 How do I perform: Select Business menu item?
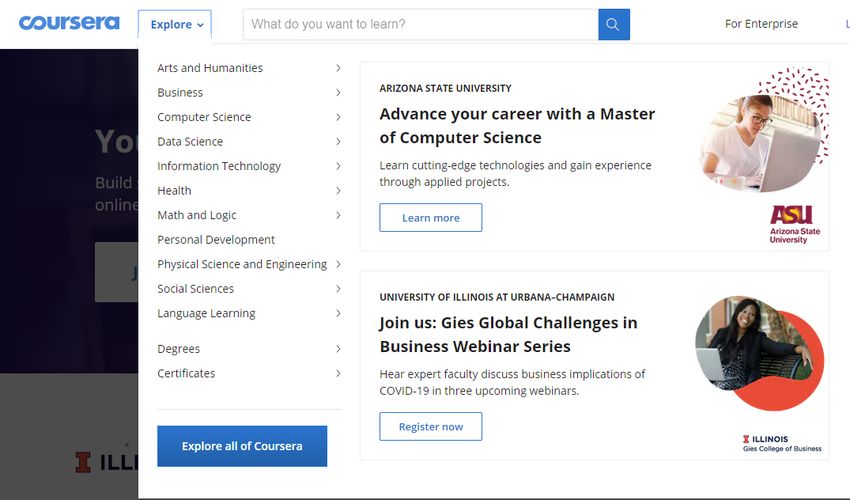(x=180, y=93)
